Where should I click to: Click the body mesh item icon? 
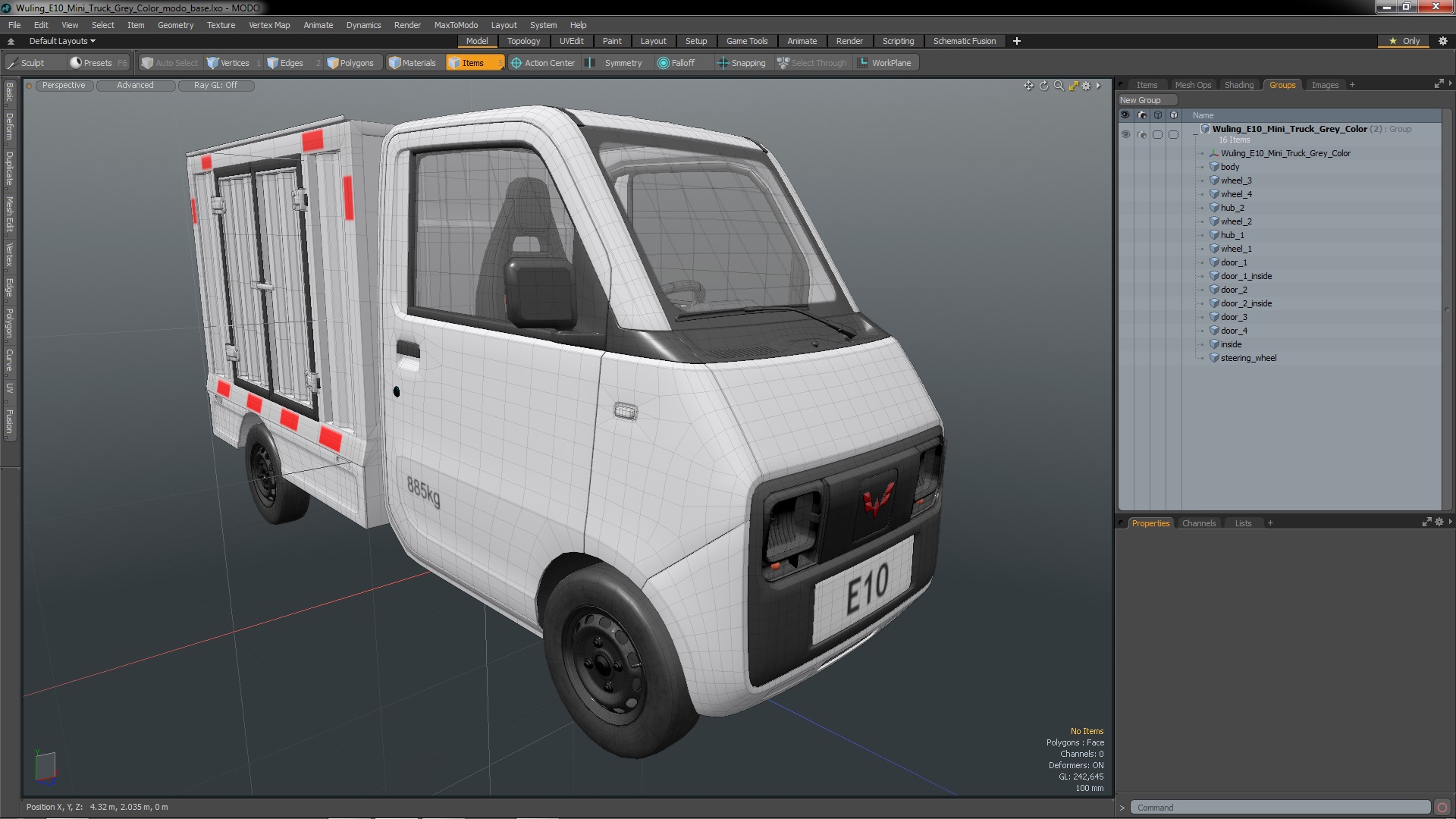click(1214, 167)
